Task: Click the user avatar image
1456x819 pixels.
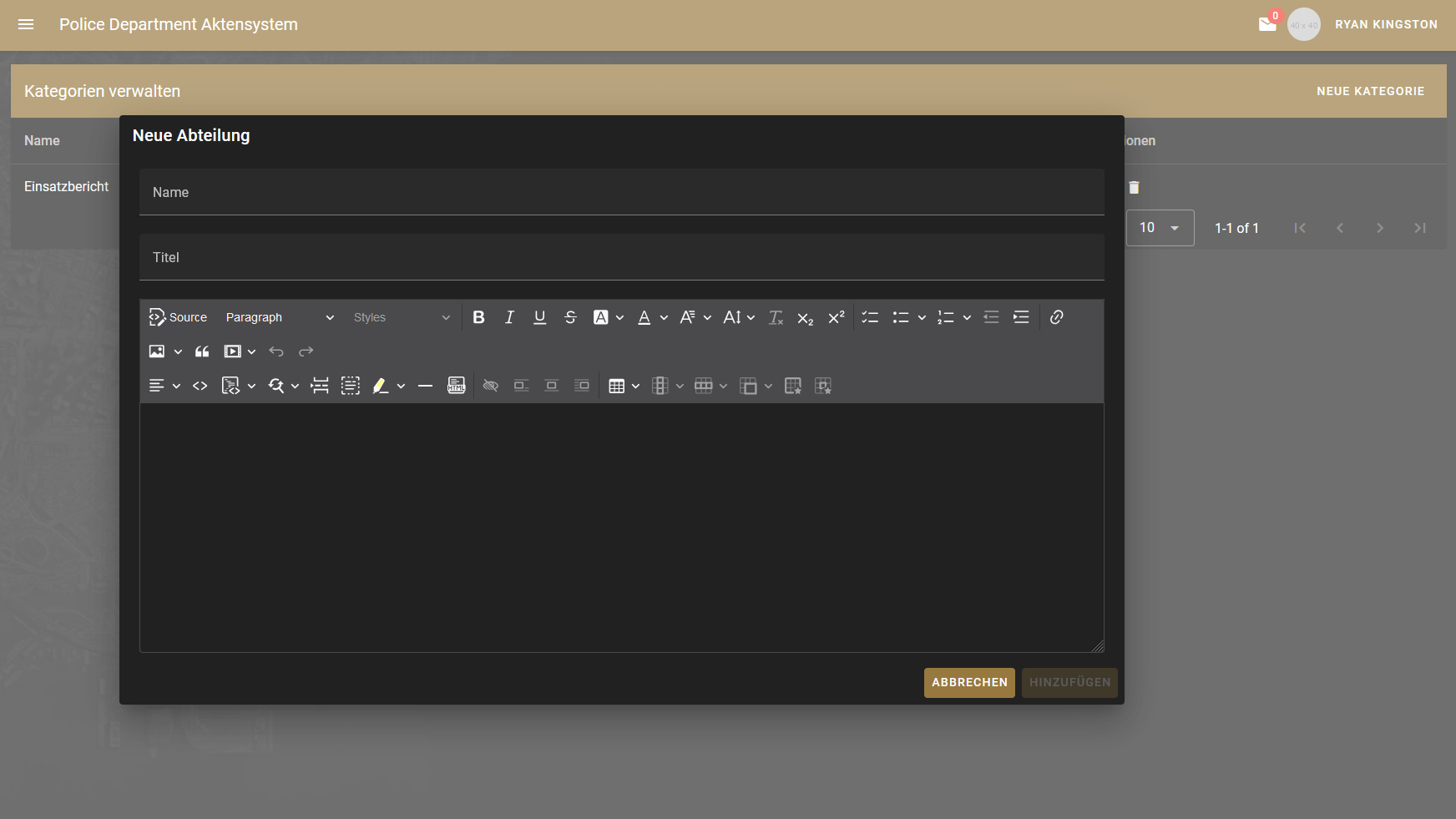Action: click(x=1304, y=24)
